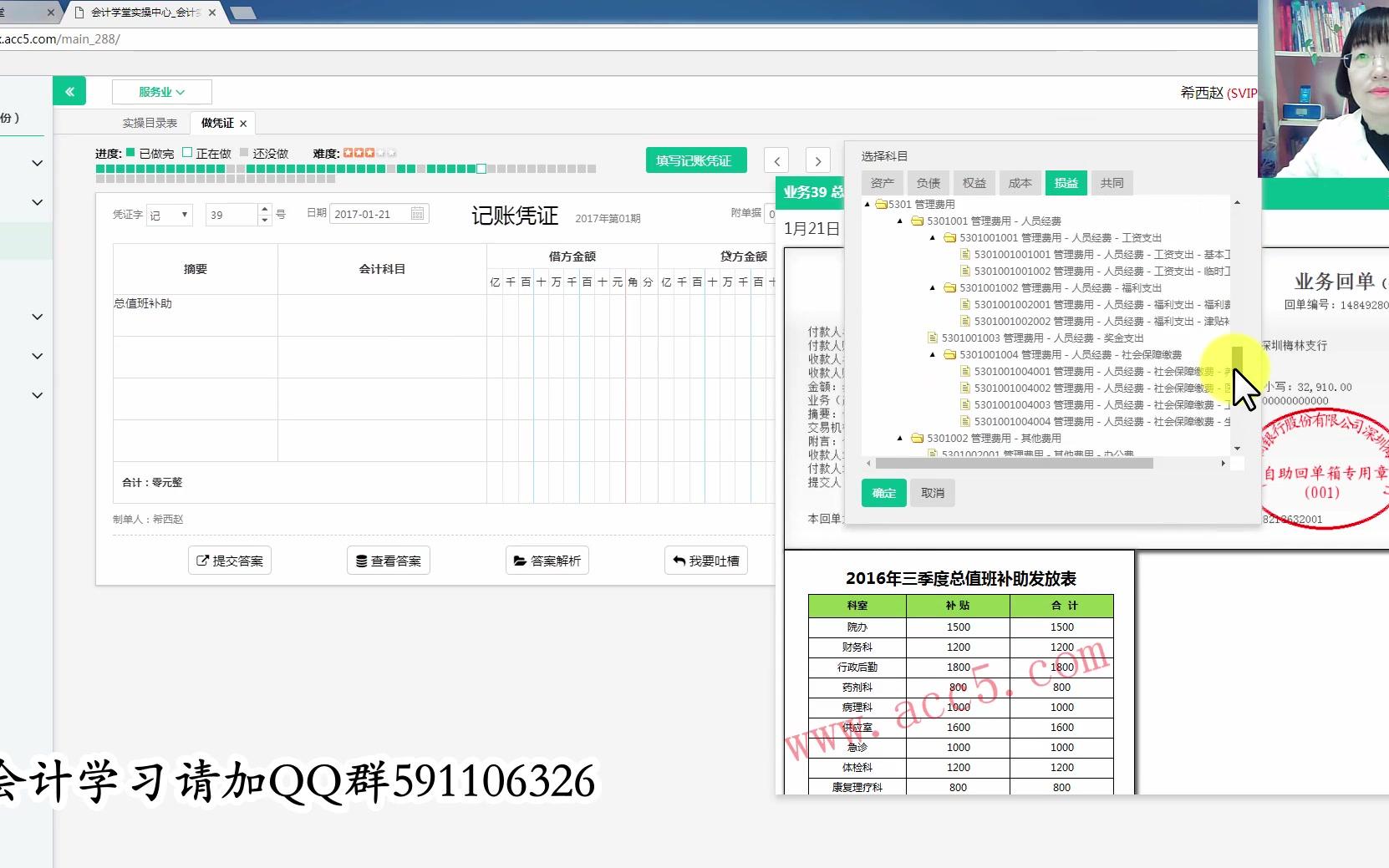Screen dimensions: 1389x868
Task: Switch to the 实操目录表 tab
Action: [x=149, y=122]
